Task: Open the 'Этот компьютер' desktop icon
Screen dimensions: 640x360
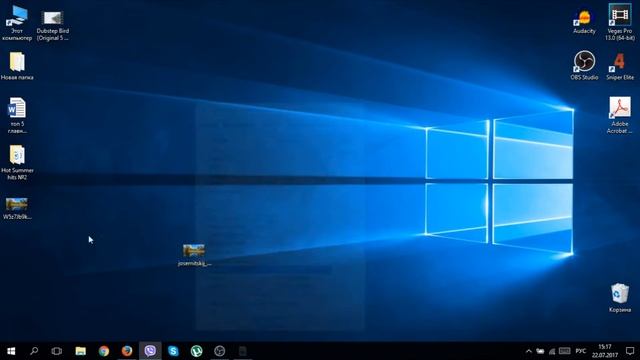Action: (17, 23)
